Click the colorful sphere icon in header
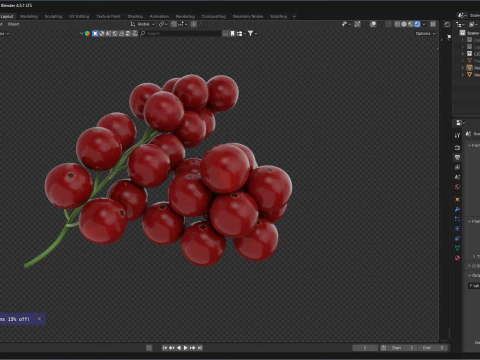The height and width of the screenshot is (360, 480). pos(87,33)
